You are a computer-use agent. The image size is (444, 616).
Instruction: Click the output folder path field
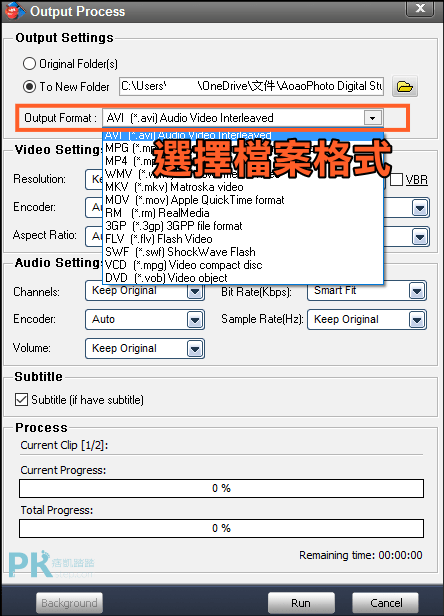click(251, 86)
